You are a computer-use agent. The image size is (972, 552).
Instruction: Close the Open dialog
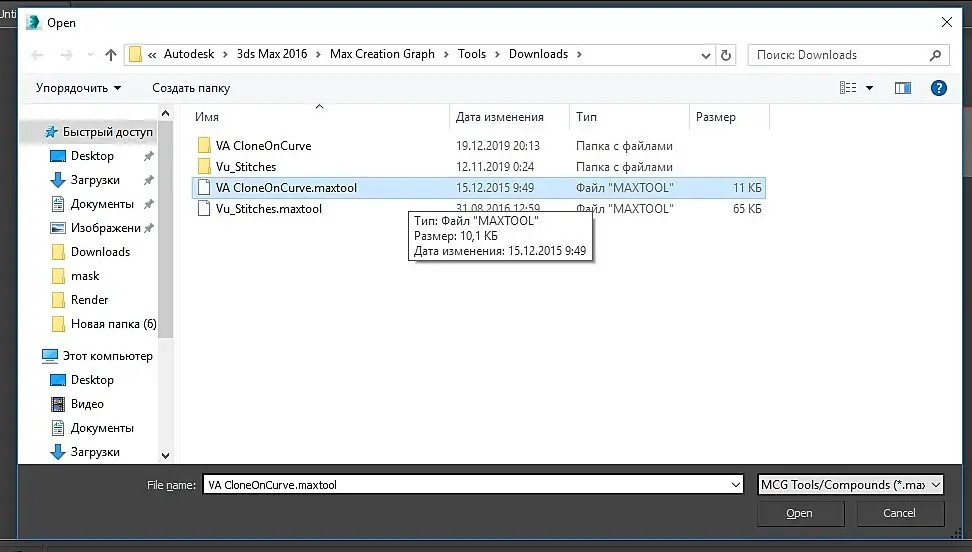pos(947,22)
